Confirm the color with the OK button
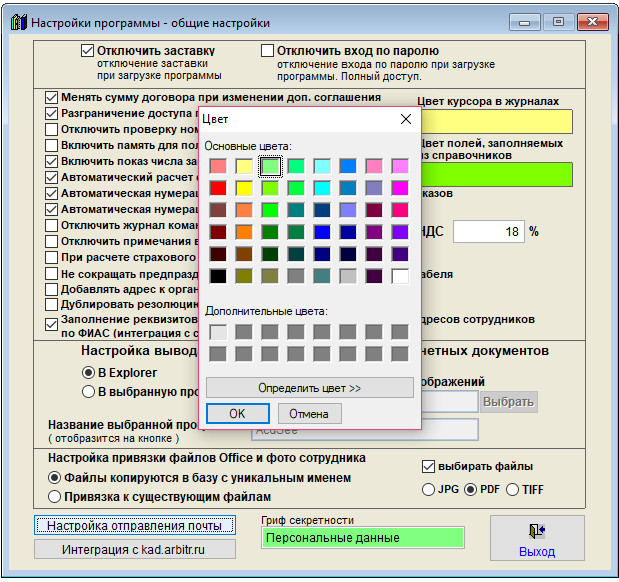Viewport: 619px width, 582px height. pos(236,414)
